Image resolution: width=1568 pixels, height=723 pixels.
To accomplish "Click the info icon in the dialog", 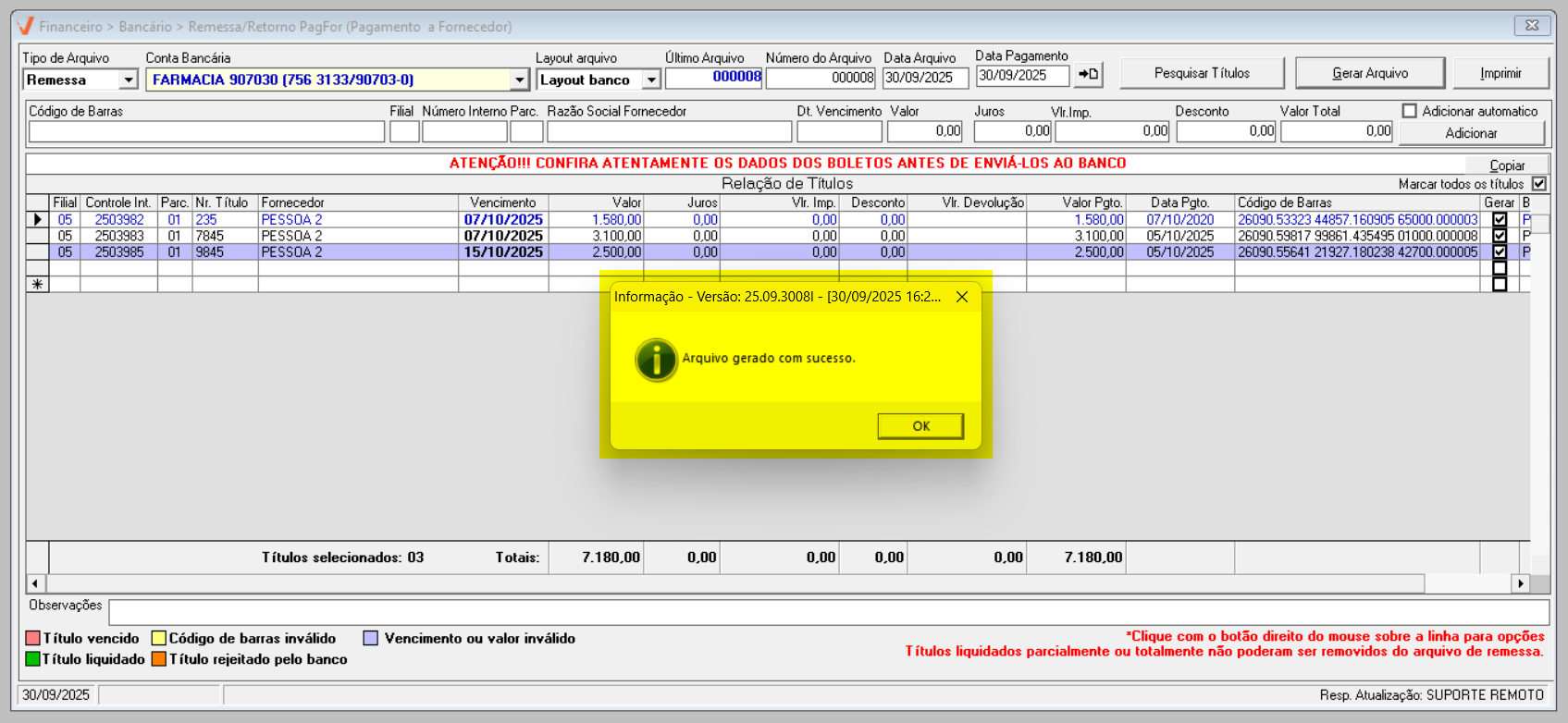I will (x=656, y=359).
